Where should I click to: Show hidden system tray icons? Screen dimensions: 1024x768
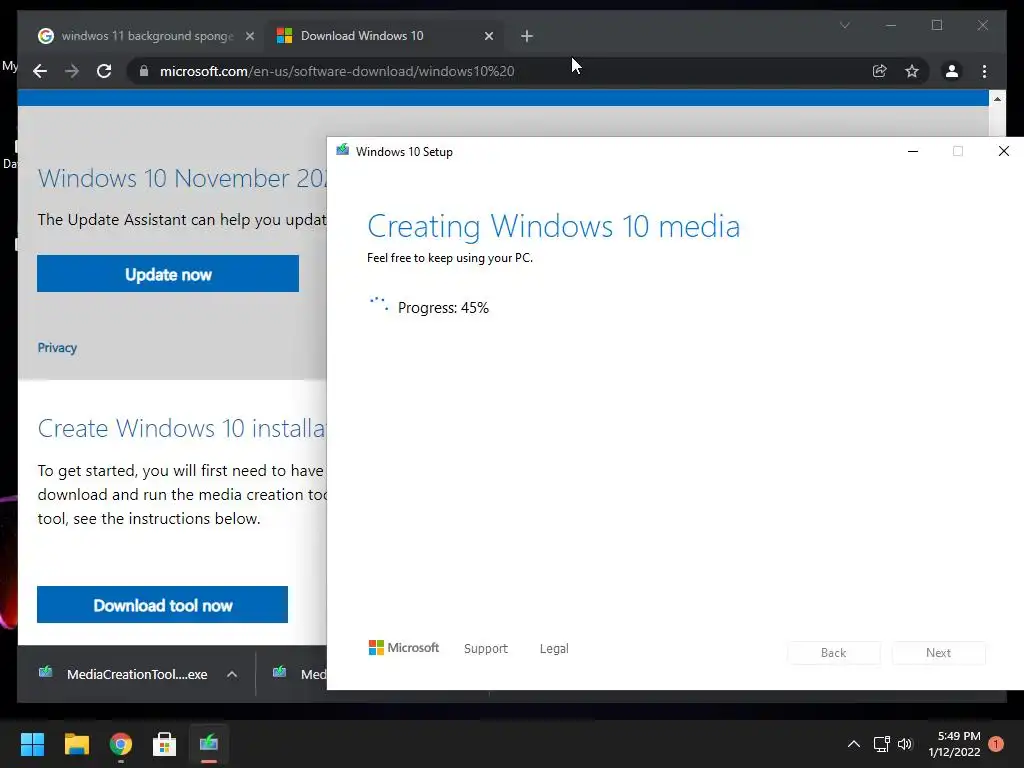(x=854, y=744)
